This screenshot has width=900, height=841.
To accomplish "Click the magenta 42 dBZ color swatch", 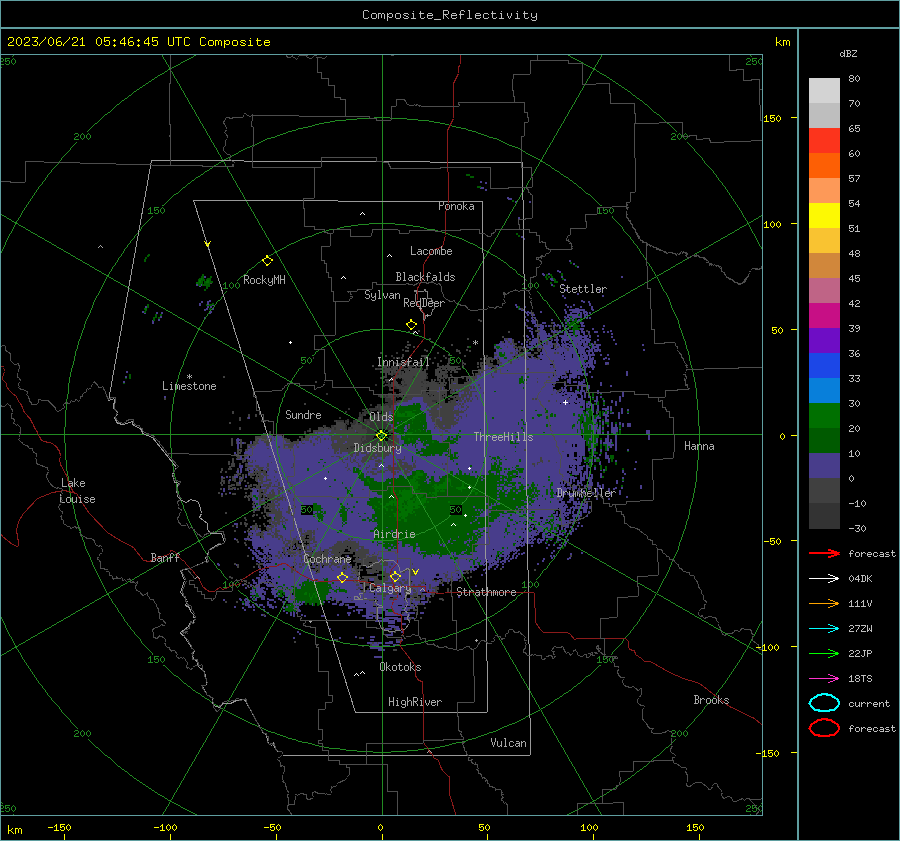I will [824, 315].
